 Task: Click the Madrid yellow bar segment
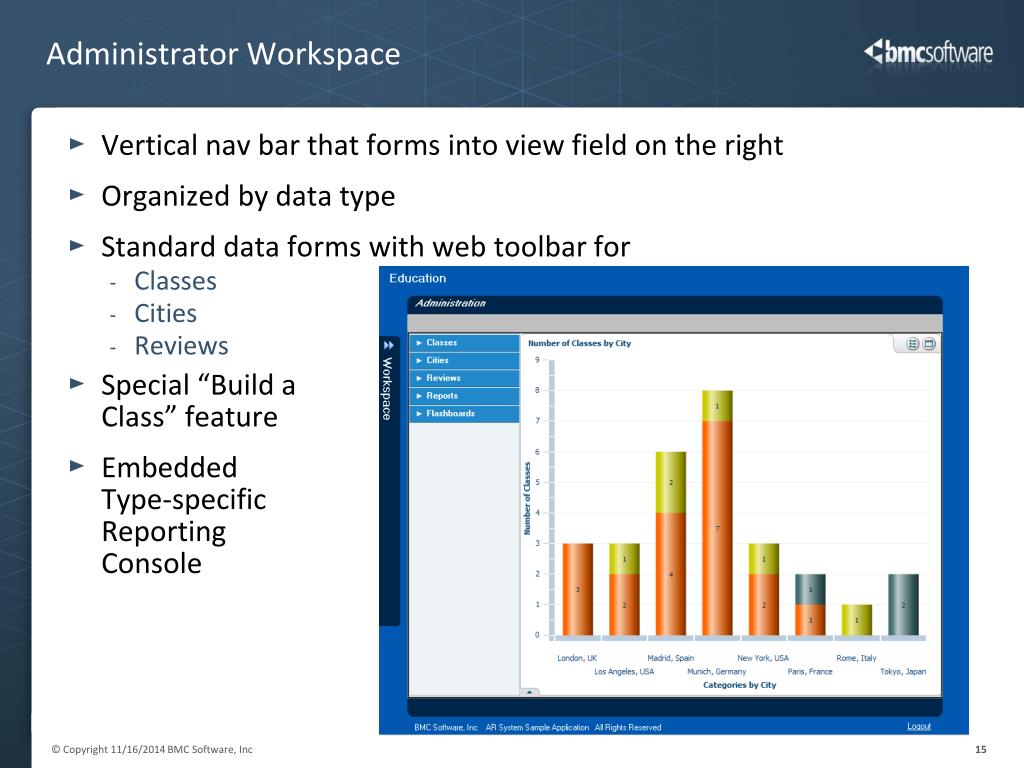click(671, 482)
